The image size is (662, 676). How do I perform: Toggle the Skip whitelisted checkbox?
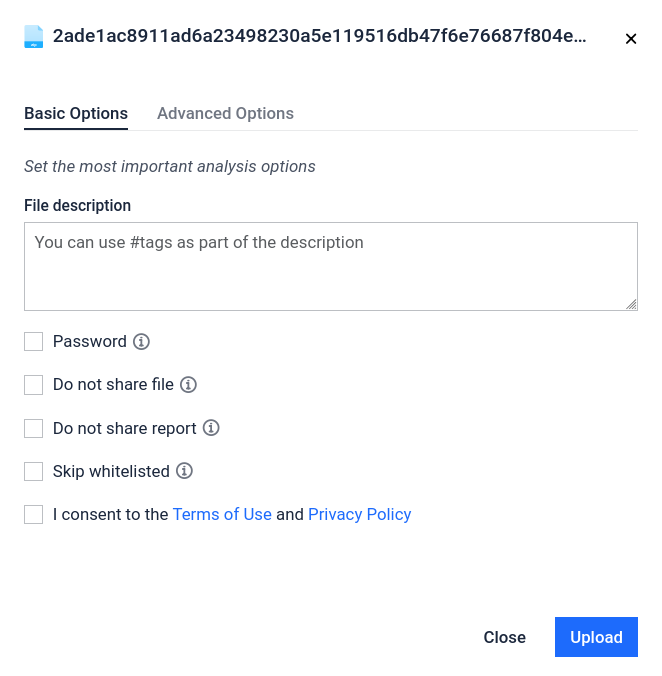click(34, 471)
